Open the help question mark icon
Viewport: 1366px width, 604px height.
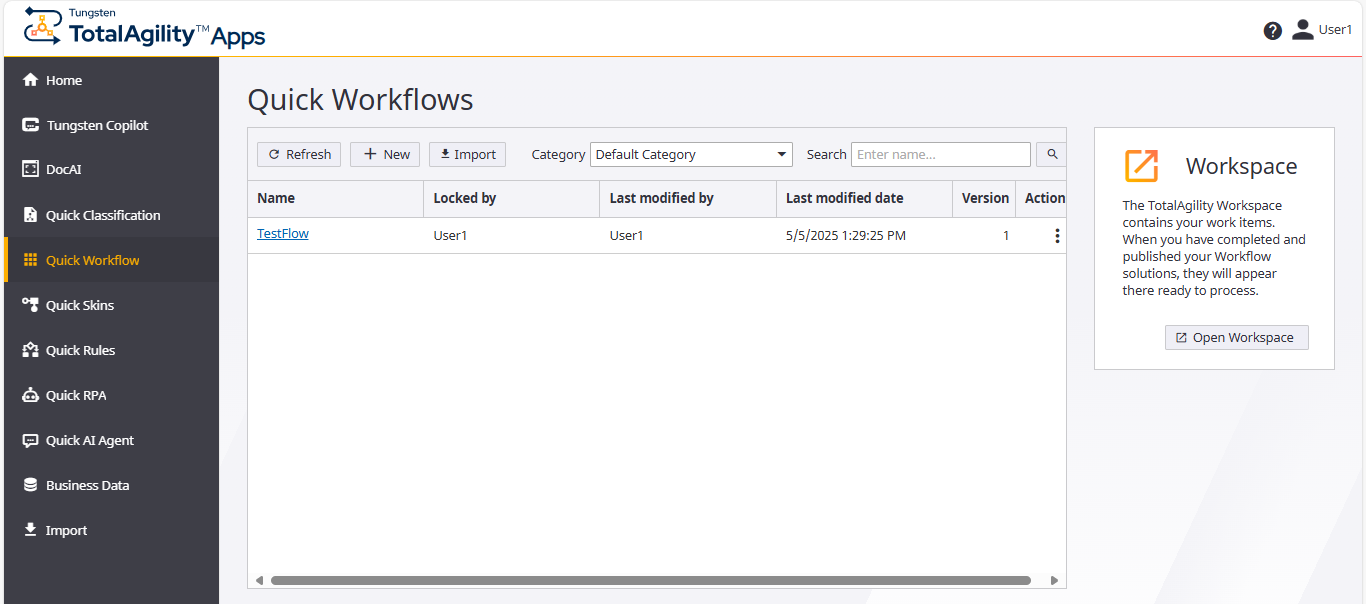tap(1272, 30)
